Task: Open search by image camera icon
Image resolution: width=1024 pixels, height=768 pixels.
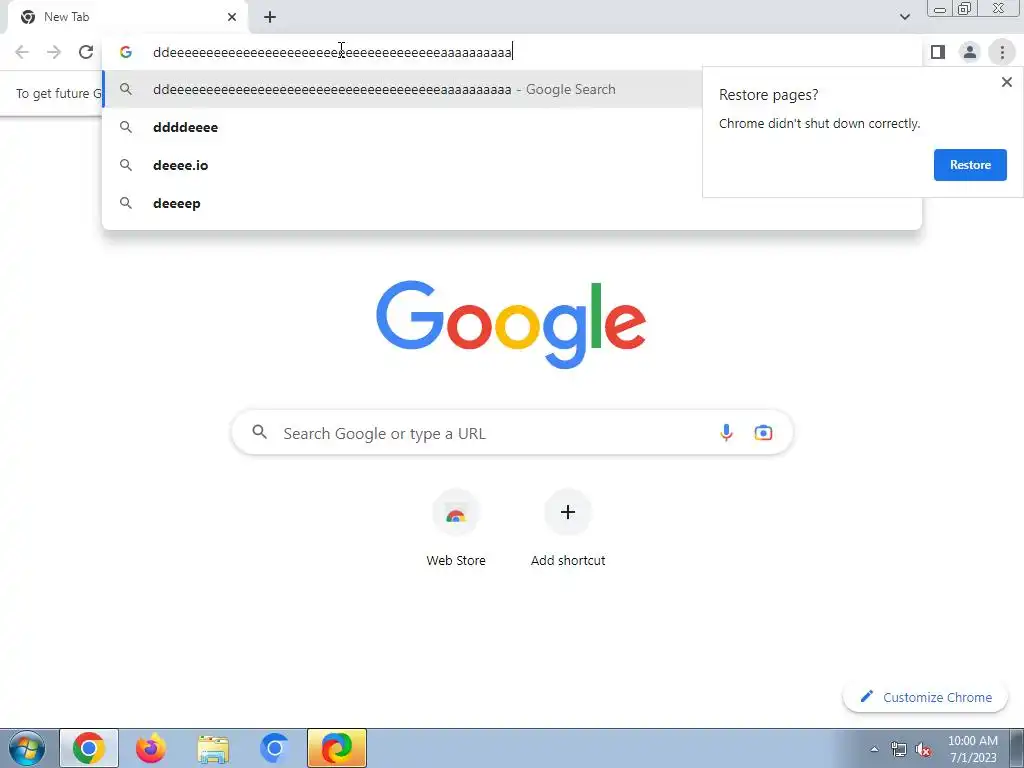Action: (763, 432)
